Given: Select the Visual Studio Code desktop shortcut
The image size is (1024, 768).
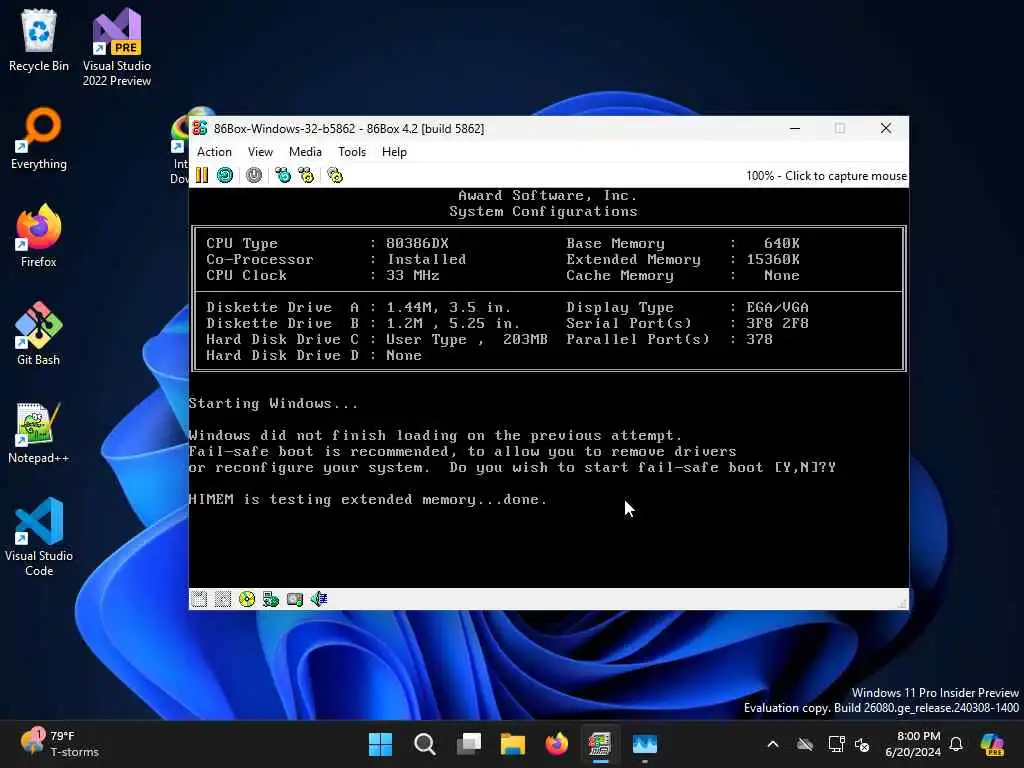Looking at the screenshot, I should pyautogui.click(x=39, y=537).
